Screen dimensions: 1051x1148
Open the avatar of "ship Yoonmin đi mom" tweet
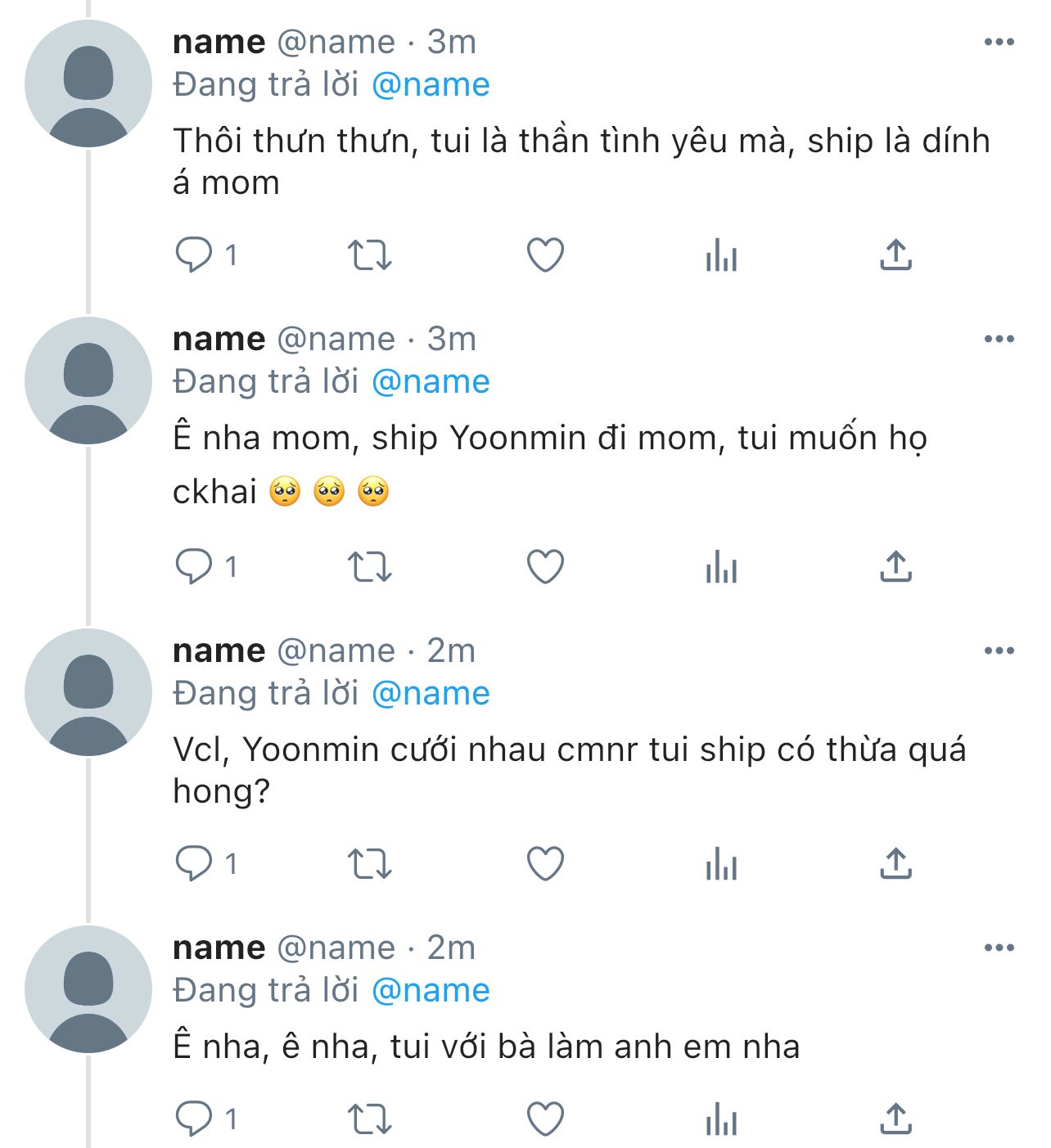pos(88,381)
